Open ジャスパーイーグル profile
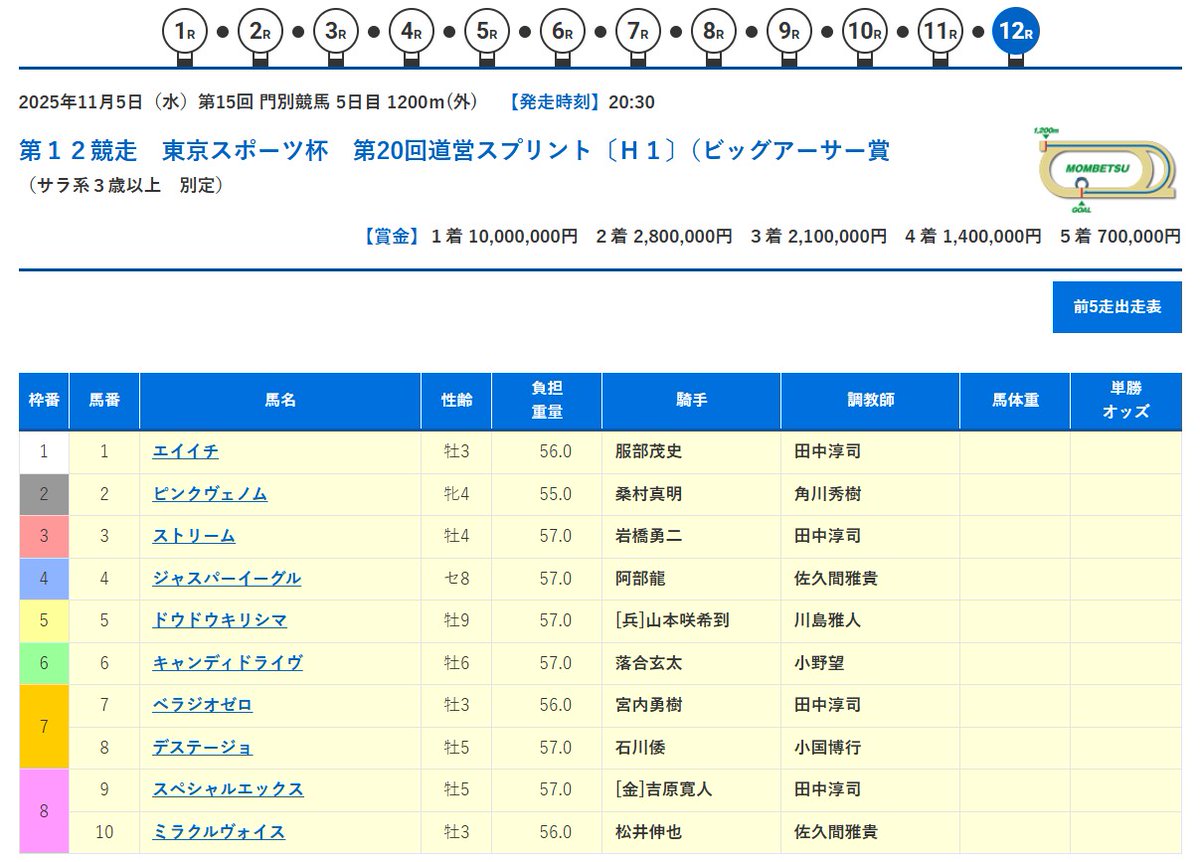Image resolution: width=1200 pixels, height=862 pixels. 225,578
